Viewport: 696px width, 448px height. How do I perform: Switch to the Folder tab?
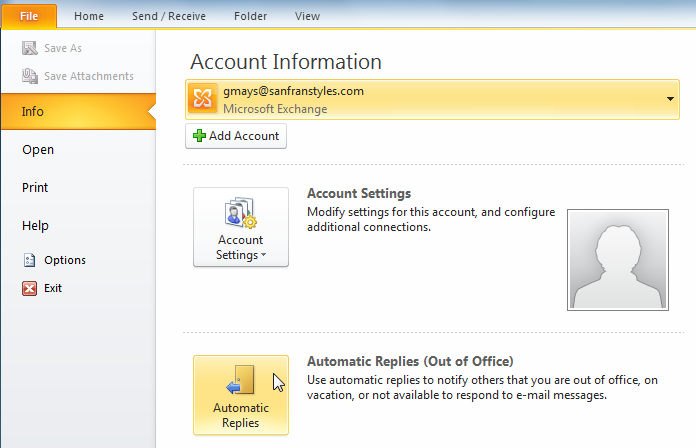tap(250, 16)
